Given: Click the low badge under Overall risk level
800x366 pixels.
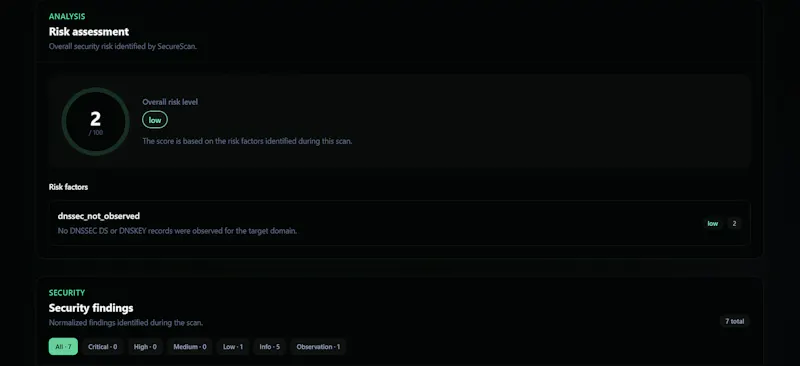Looking at the screenshot, I should (x=155, y=120).
